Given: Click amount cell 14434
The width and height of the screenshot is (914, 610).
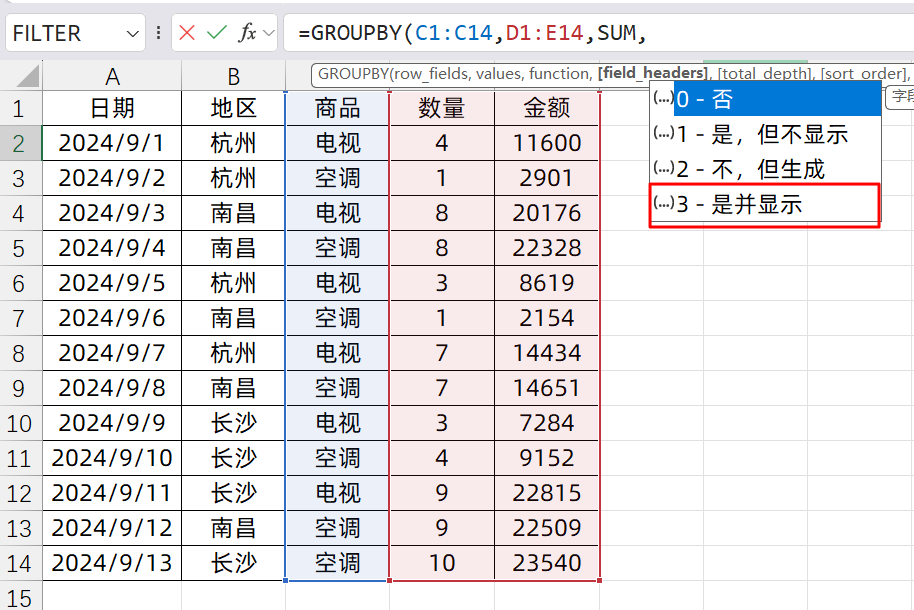Looking at the screenshot, I should (x=547, y=353).
